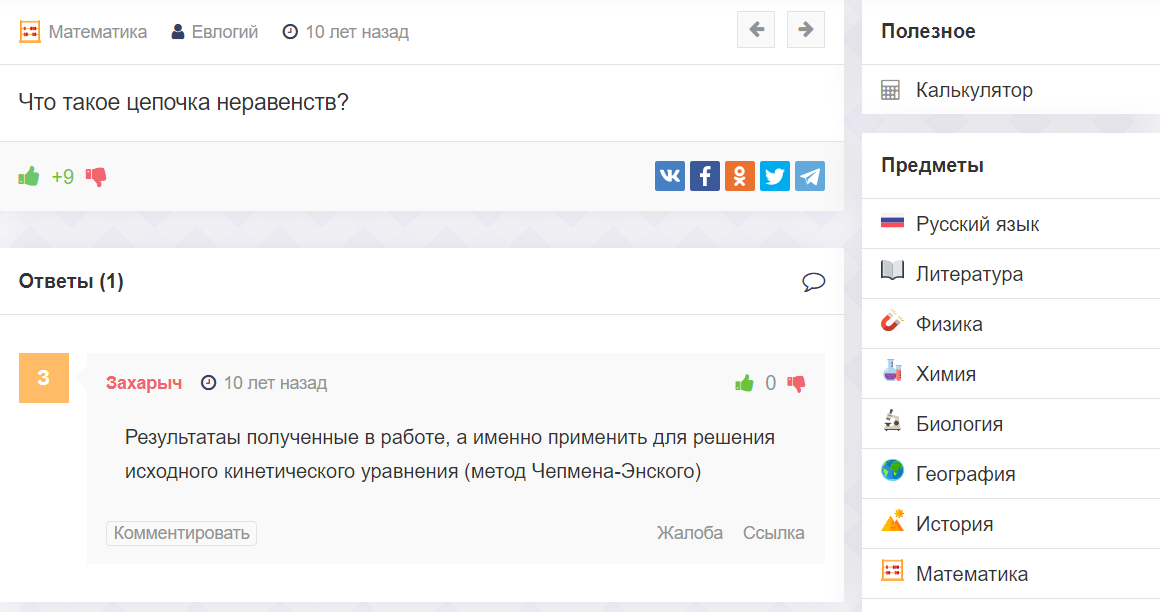Go to previous question with left arrow

click(756, 30)
